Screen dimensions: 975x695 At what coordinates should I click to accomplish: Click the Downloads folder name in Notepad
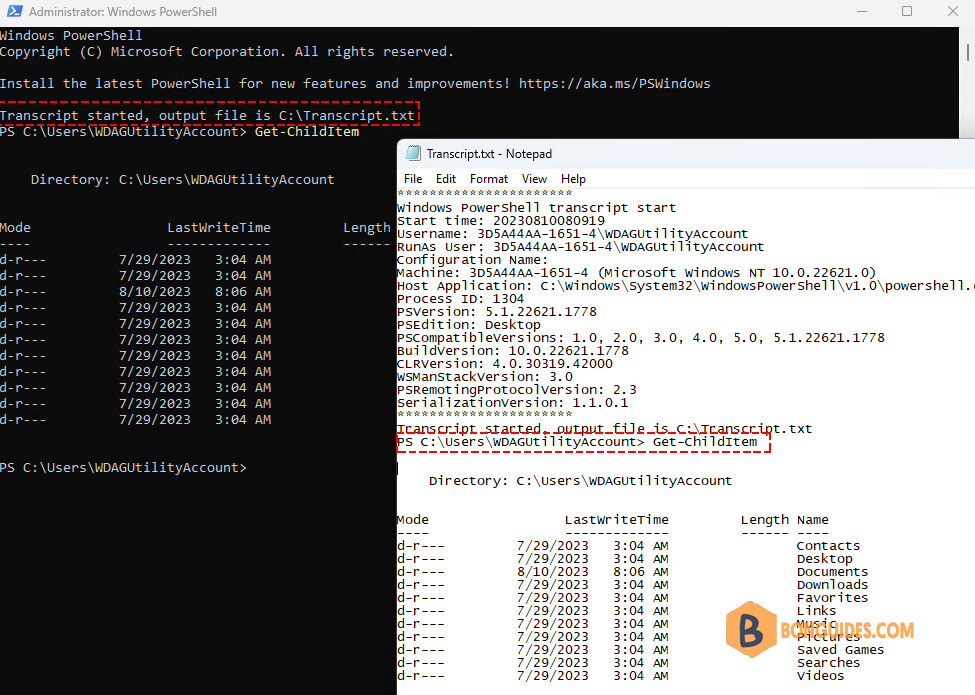coord(833,585)
